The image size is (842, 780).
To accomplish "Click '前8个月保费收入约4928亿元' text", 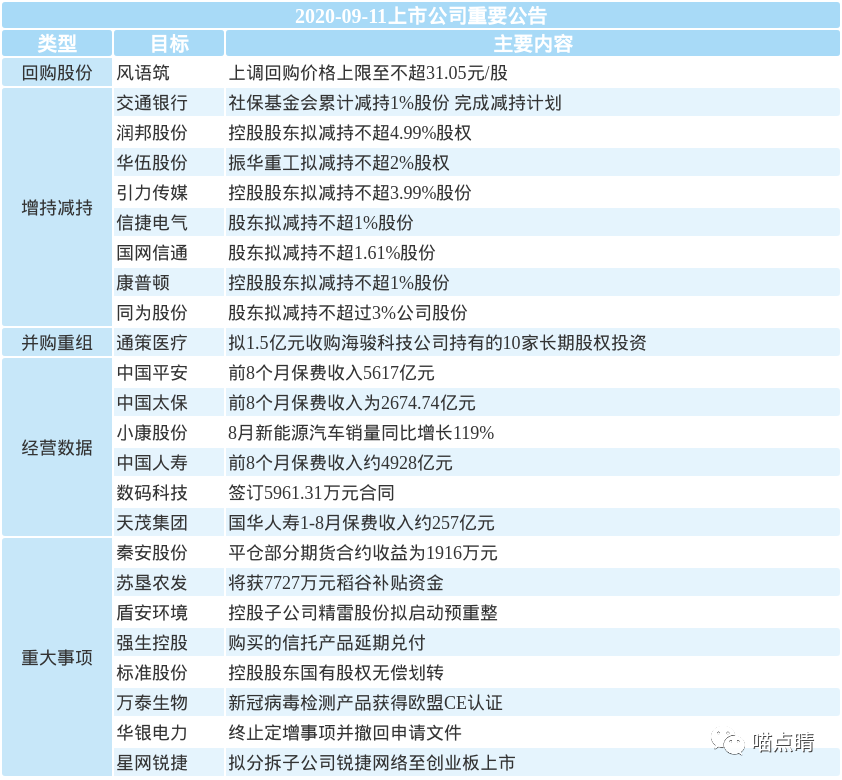I will (x=340, y=462).
